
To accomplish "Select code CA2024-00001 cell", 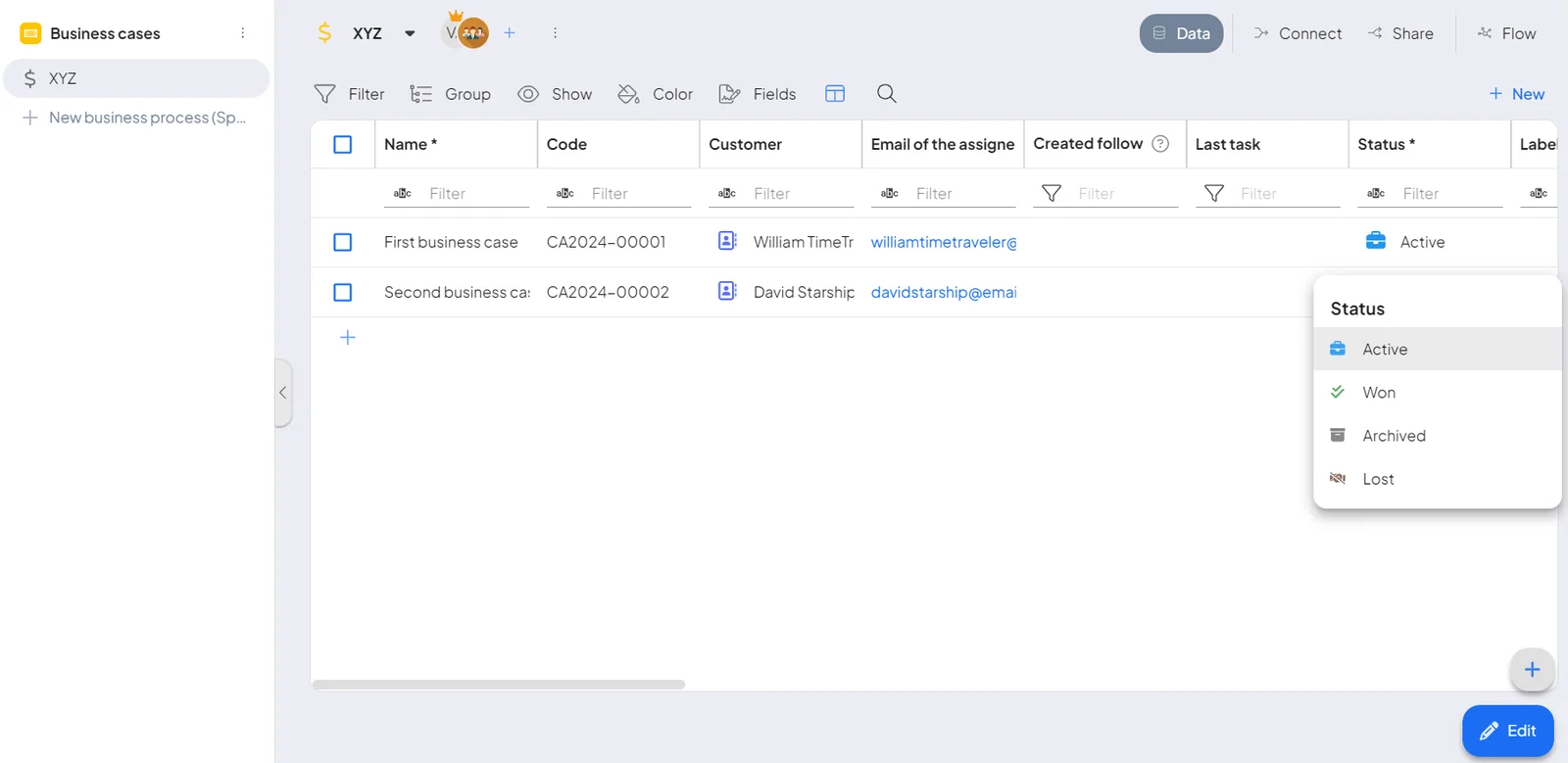I will [x=607, y=242].
